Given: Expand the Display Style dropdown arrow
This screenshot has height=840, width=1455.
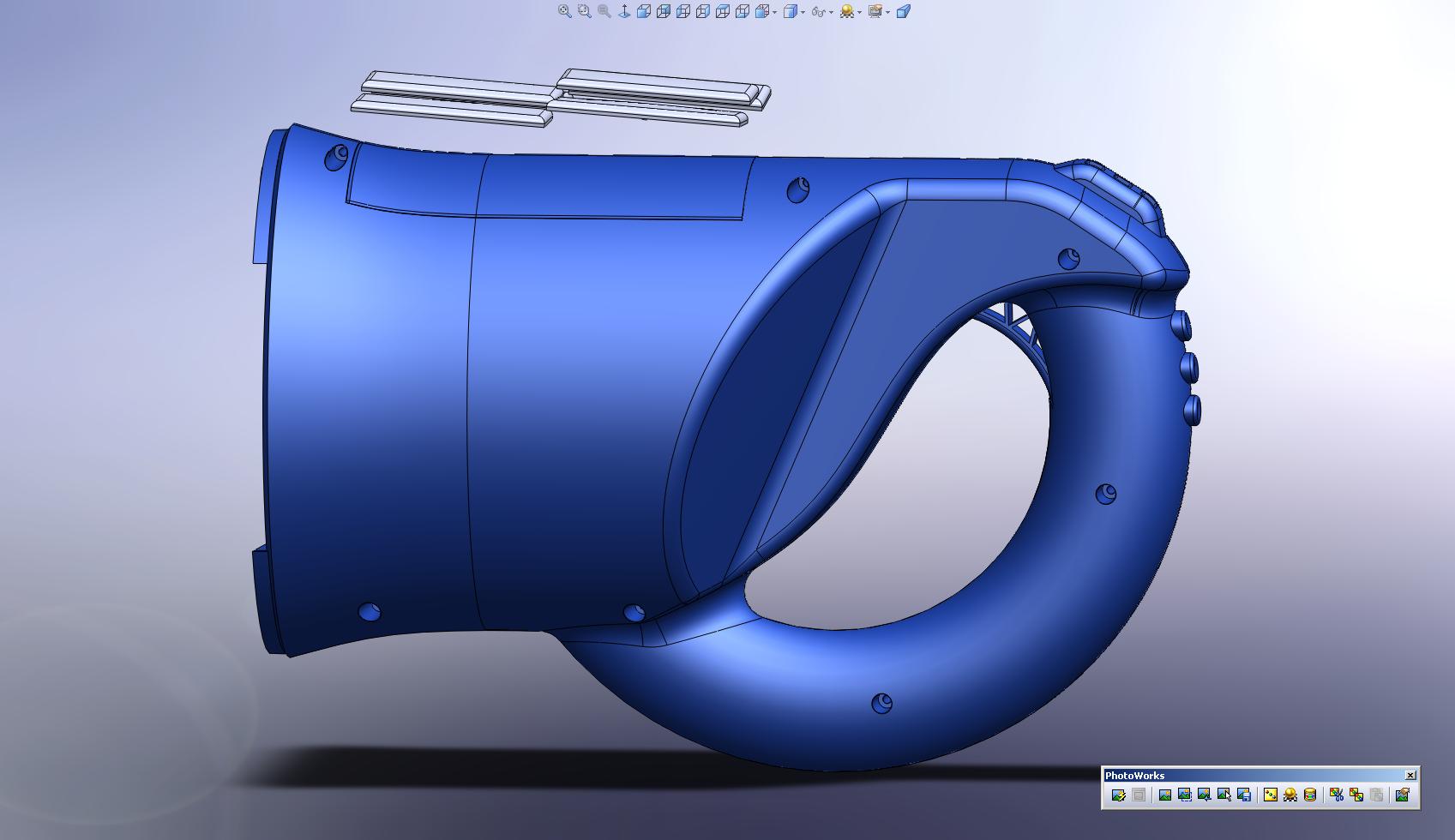Looking at the screenshot, I should 803,12.
